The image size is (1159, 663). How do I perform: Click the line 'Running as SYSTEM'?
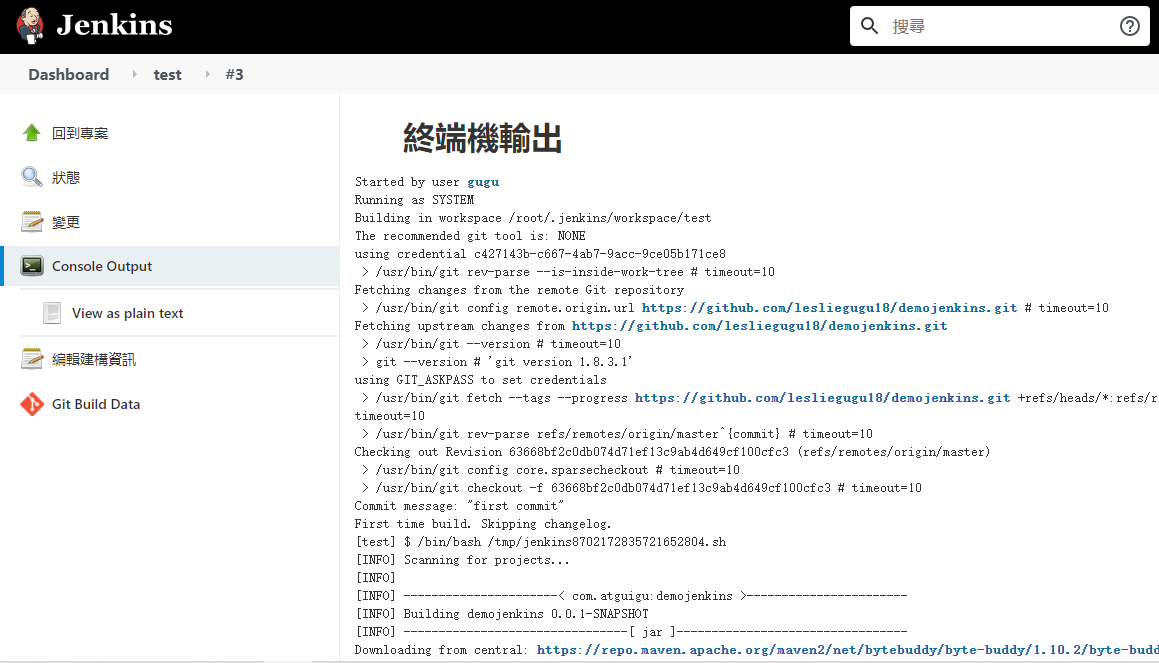414,200
